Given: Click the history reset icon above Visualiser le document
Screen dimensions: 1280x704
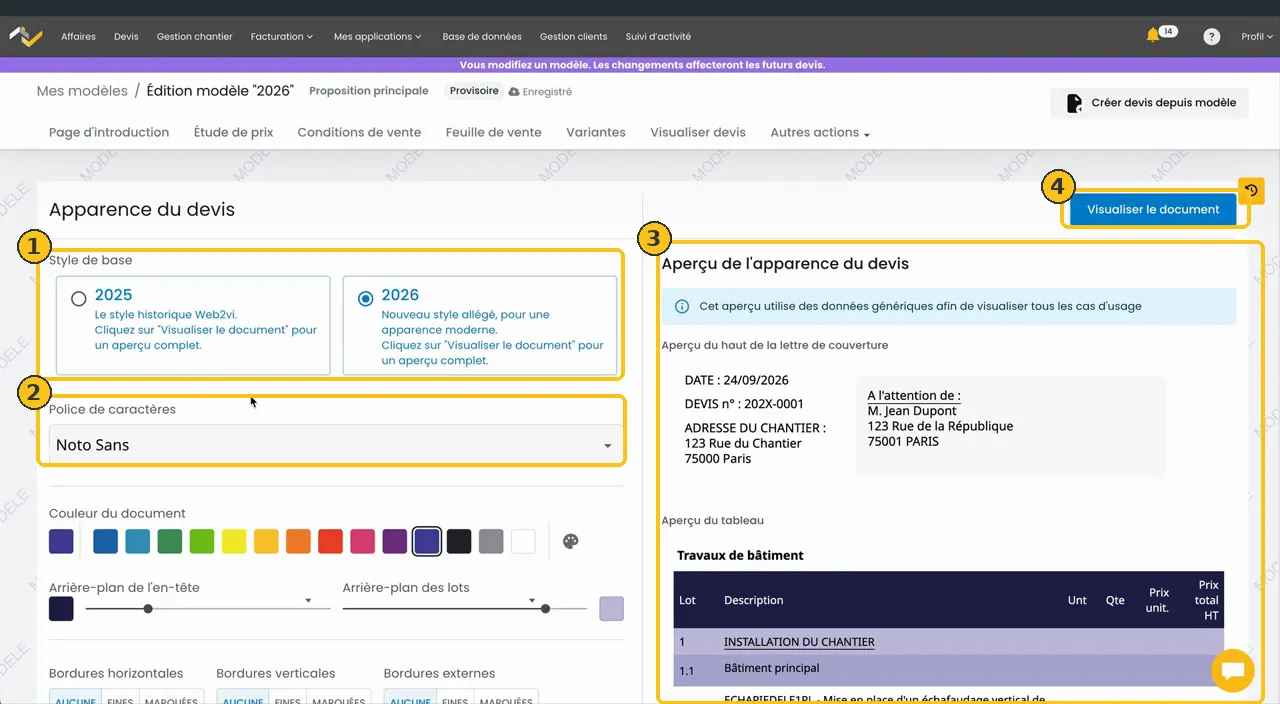Looking at the screenshot, I should point(1251,190).
